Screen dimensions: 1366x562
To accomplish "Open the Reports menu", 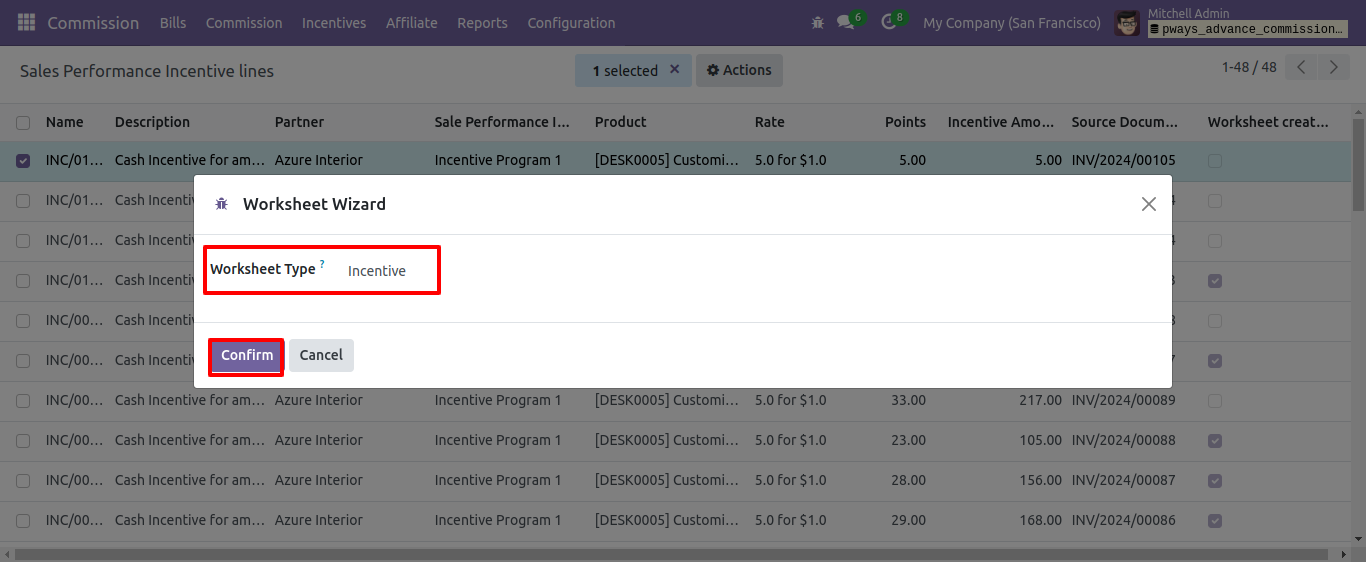I will click(482, 22).
